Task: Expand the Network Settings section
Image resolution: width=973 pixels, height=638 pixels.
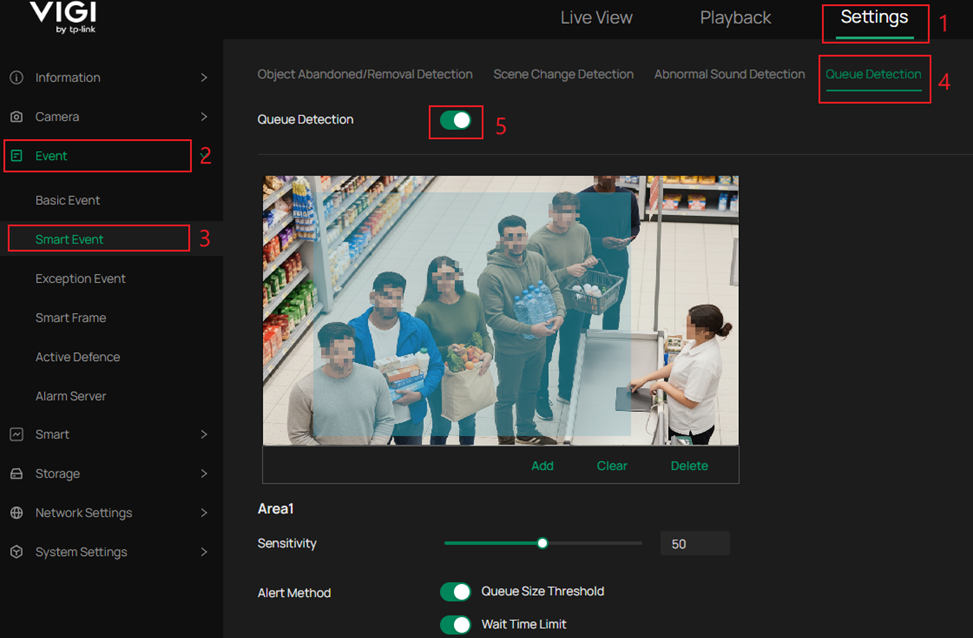Action: point(203,512)
